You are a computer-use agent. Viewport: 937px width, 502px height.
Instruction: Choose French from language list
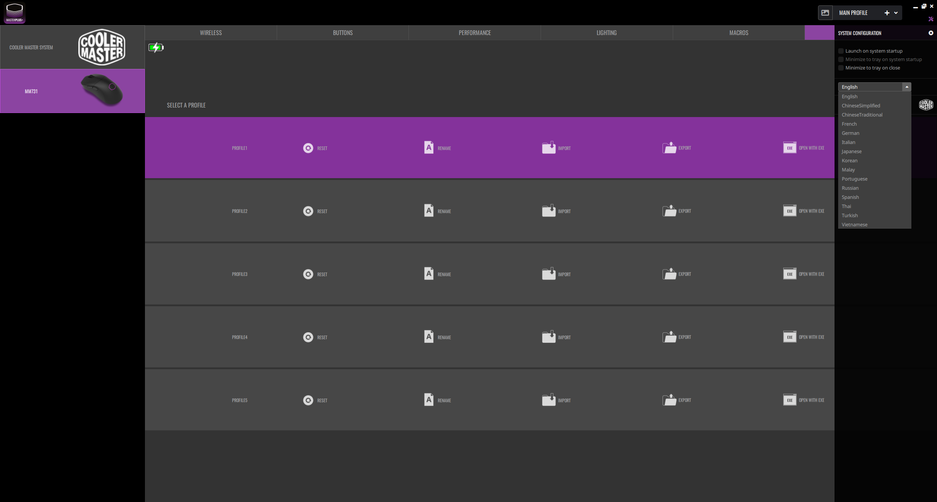874,124
